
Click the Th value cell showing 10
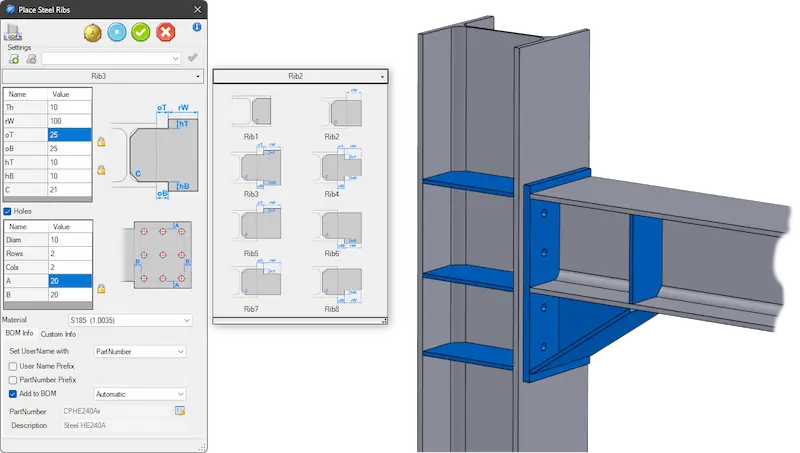point(69,107)
